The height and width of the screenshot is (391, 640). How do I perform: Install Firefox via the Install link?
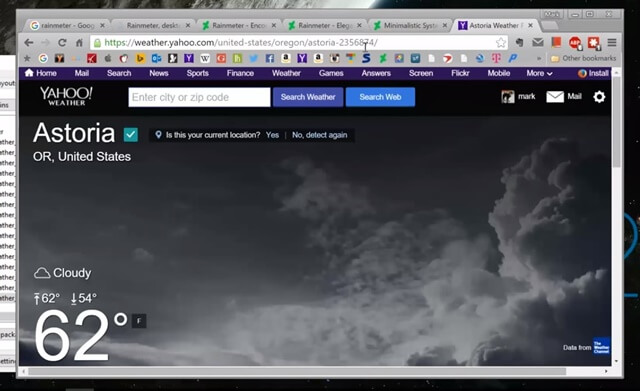click(593, 73)
